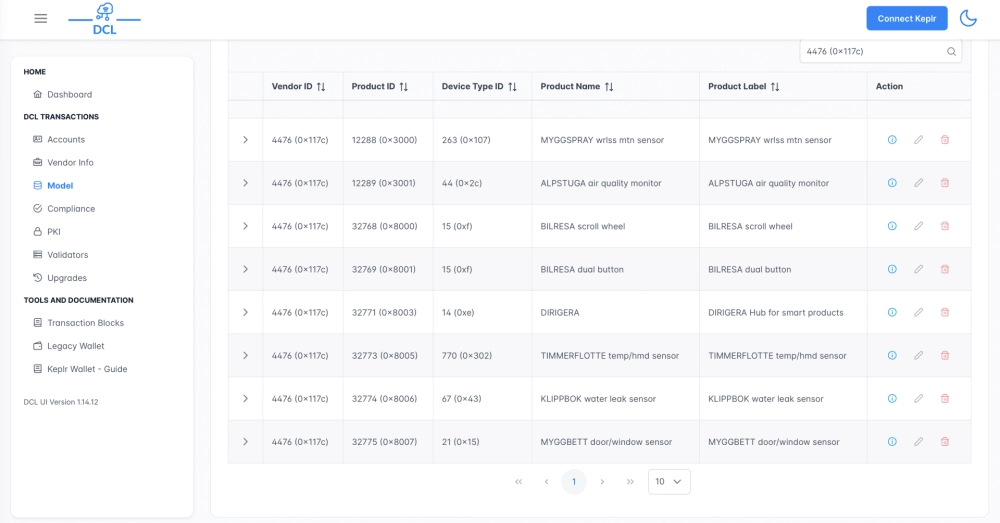Image resolution: width=1000 pixels, height=523 pixels.
Task: Expand the KLIPPBOK water leak sensor row
Action: (245, 398)
